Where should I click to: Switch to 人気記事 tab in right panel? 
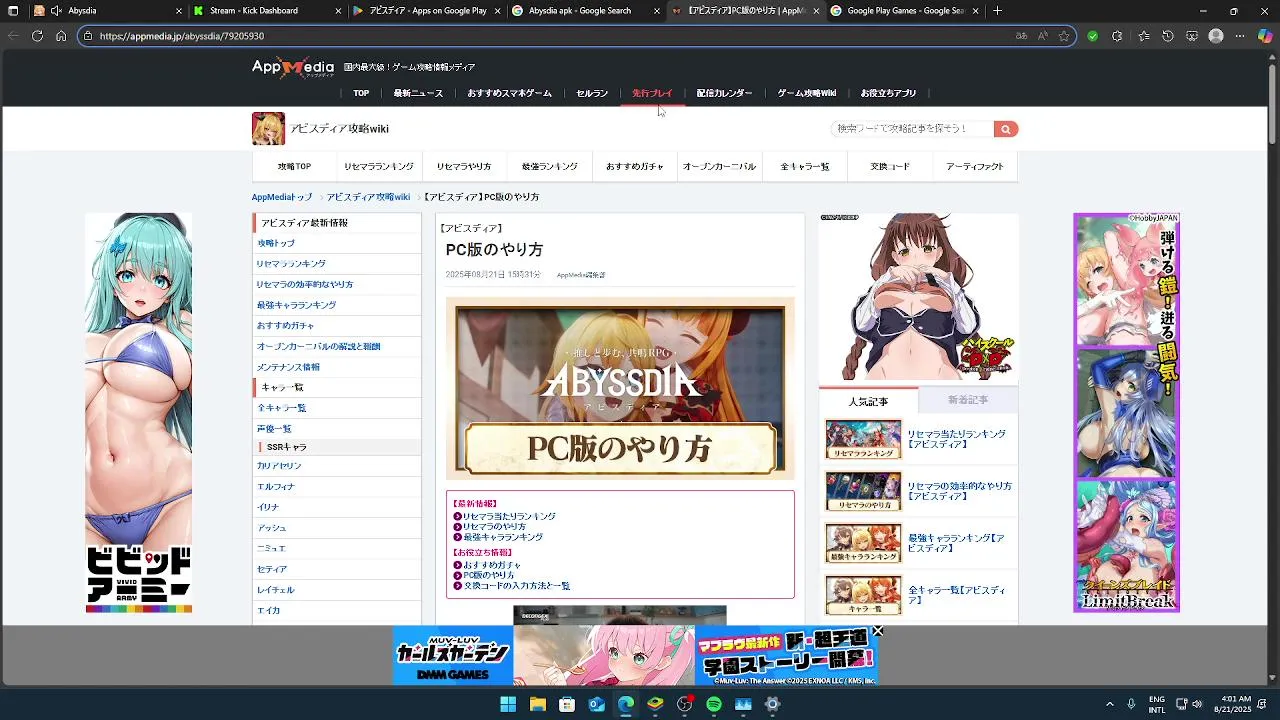pyautogui.click(x=868, y=400)
